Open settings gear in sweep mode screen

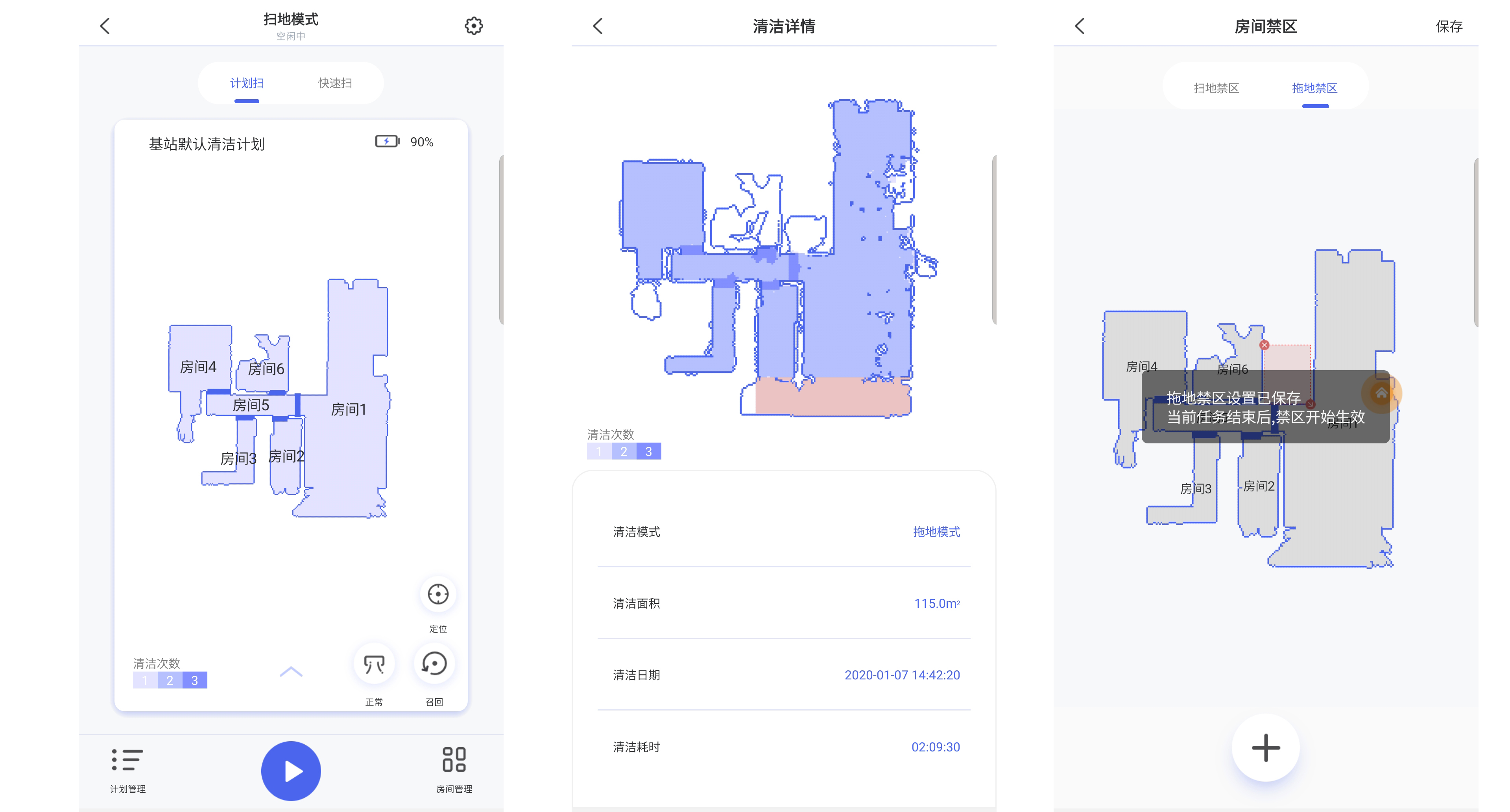[x=474, y=26]
